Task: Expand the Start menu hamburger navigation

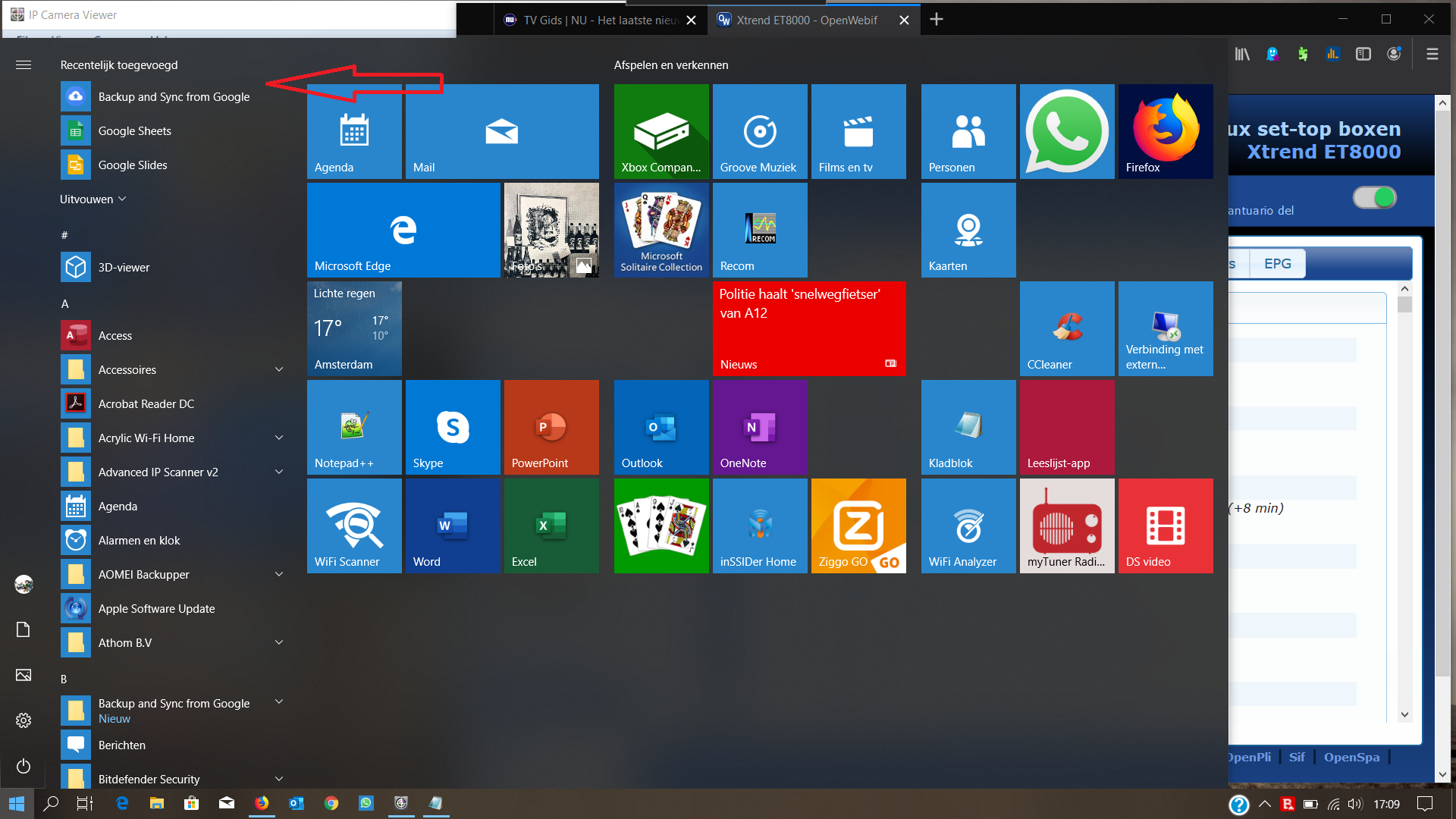Action: tap(24, 65)
